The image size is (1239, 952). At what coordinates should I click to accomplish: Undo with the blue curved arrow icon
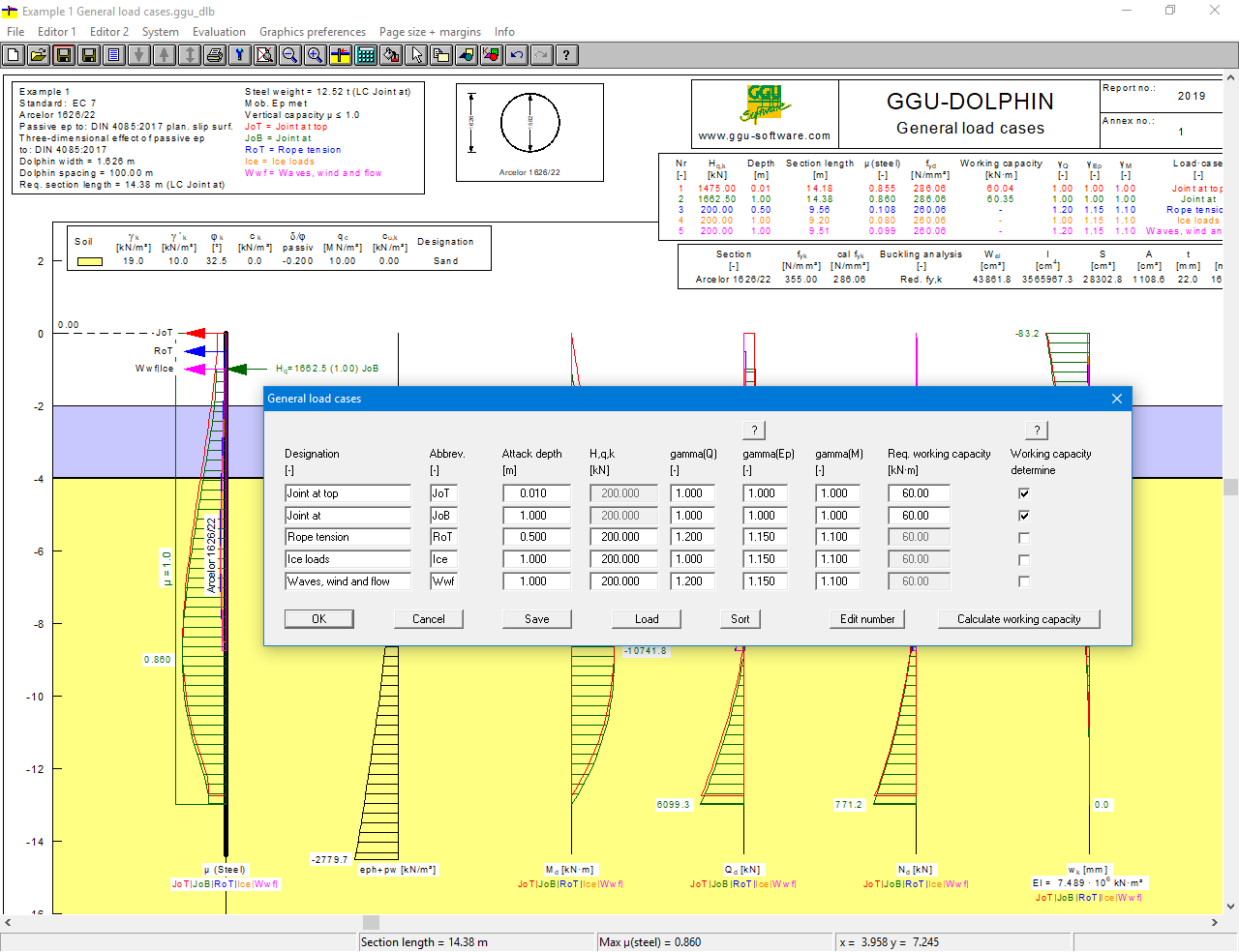[517, 55]
